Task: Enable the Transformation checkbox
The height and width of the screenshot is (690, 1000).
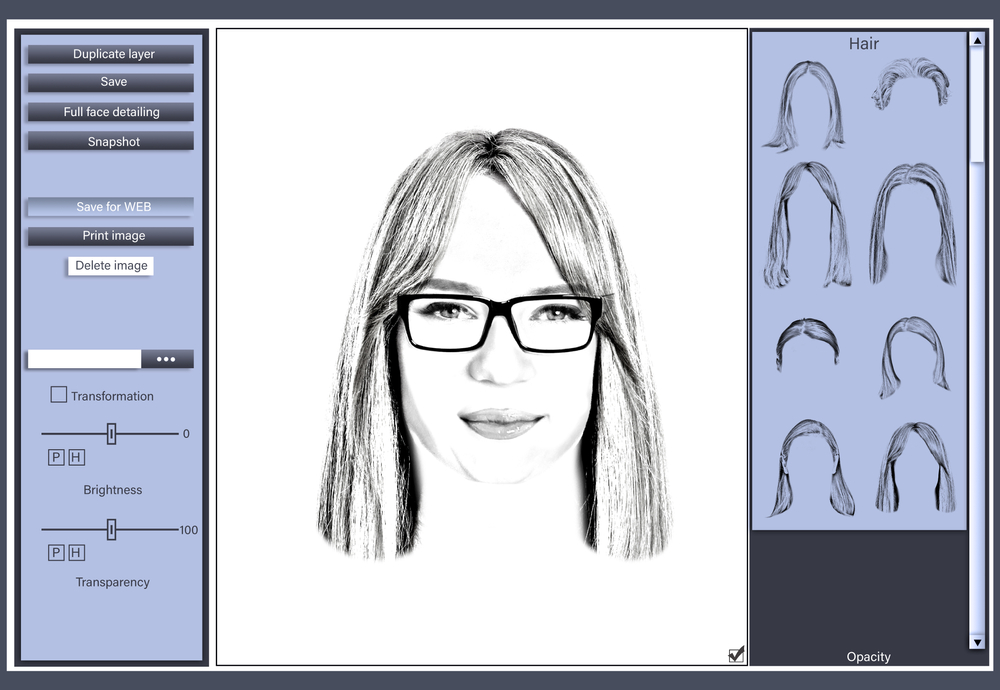Action: pos(59,395)
